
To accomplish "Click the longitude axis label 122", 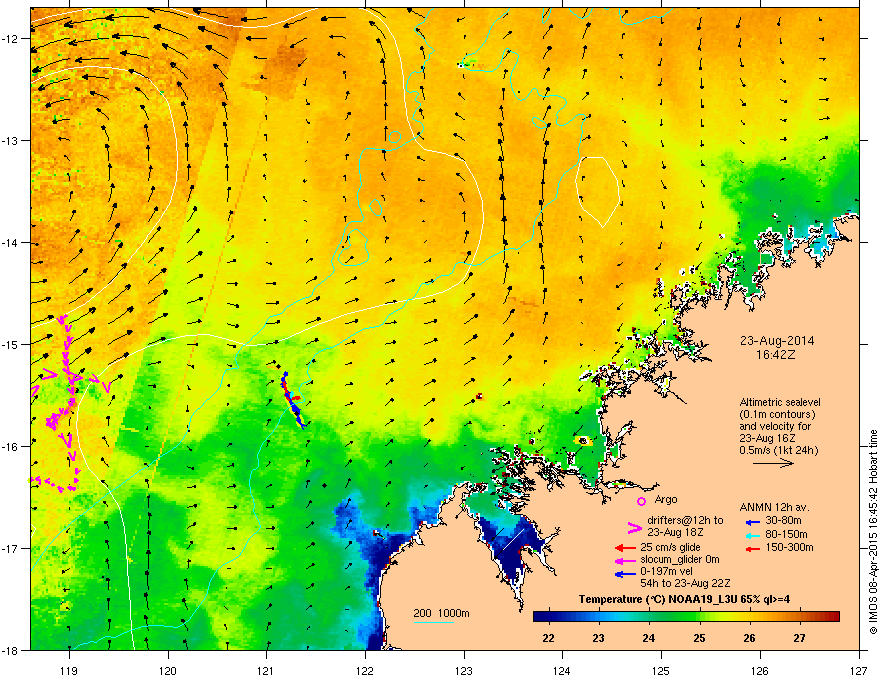I will coord(365,670).
